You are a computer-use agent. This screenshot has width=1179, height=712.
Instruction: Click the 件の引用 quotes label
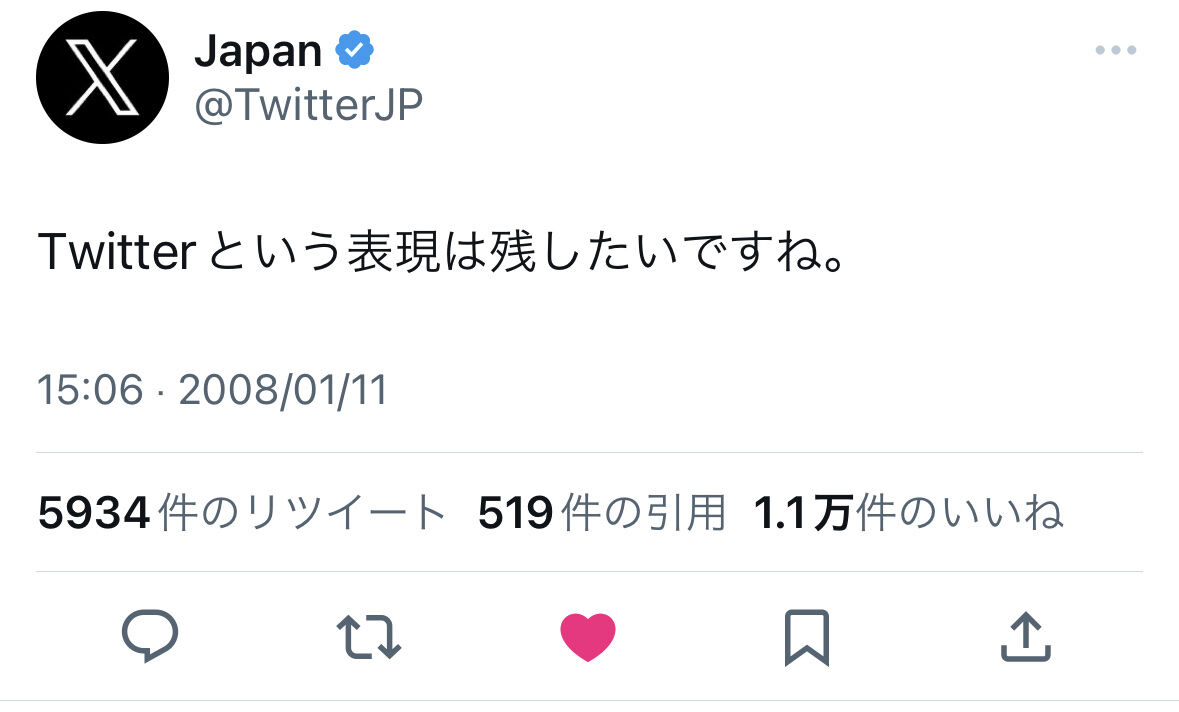(644, 513)
